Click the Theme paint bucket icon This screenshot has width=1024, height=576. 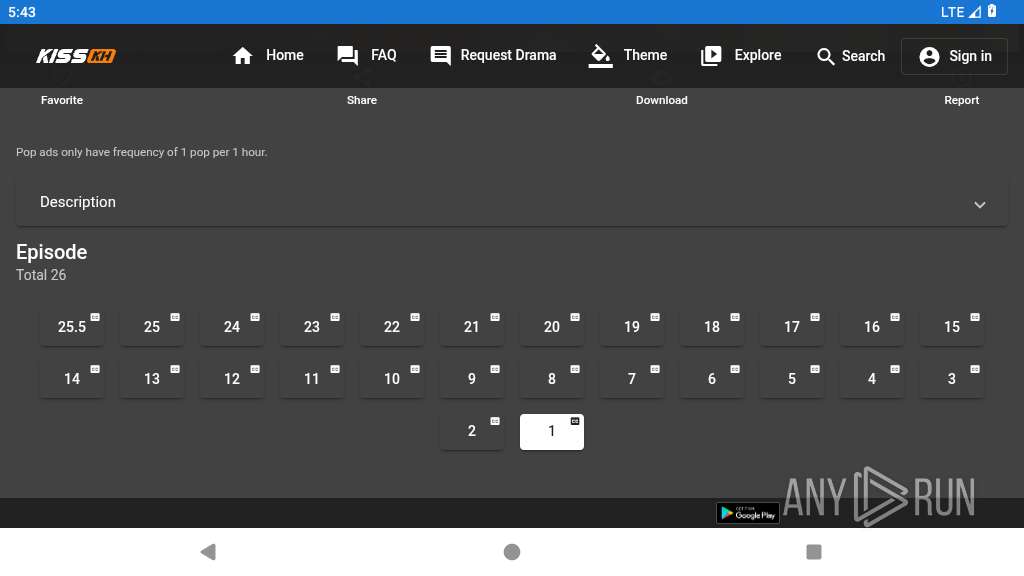pos(600,56)
